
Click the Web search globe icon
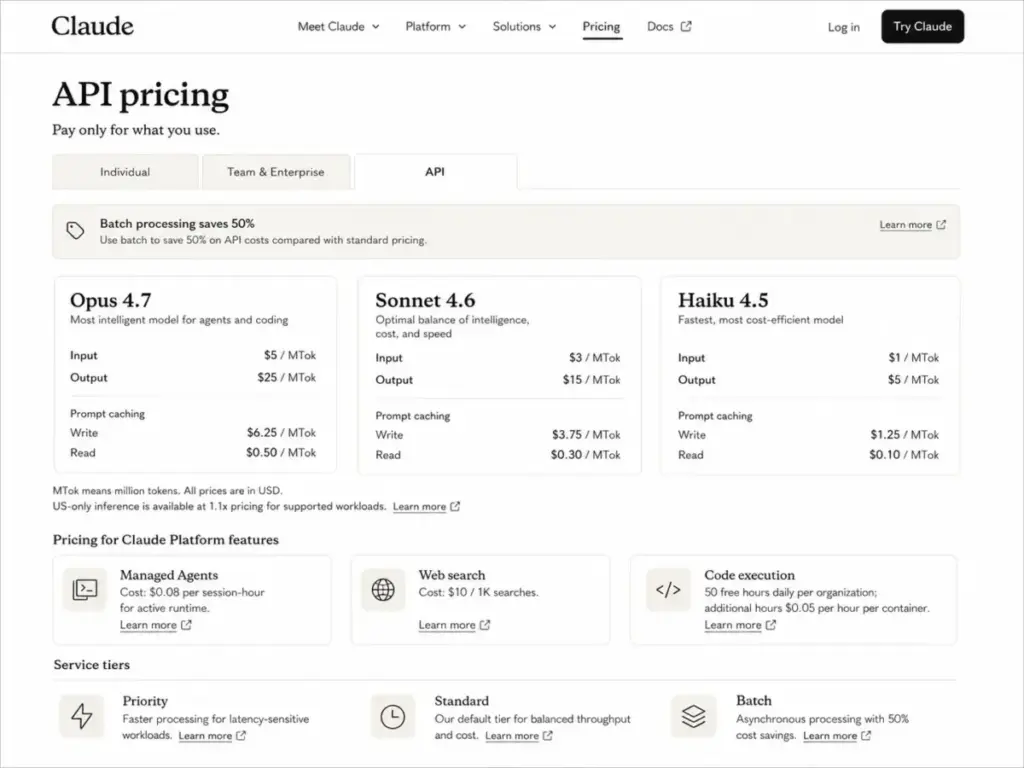383,590
